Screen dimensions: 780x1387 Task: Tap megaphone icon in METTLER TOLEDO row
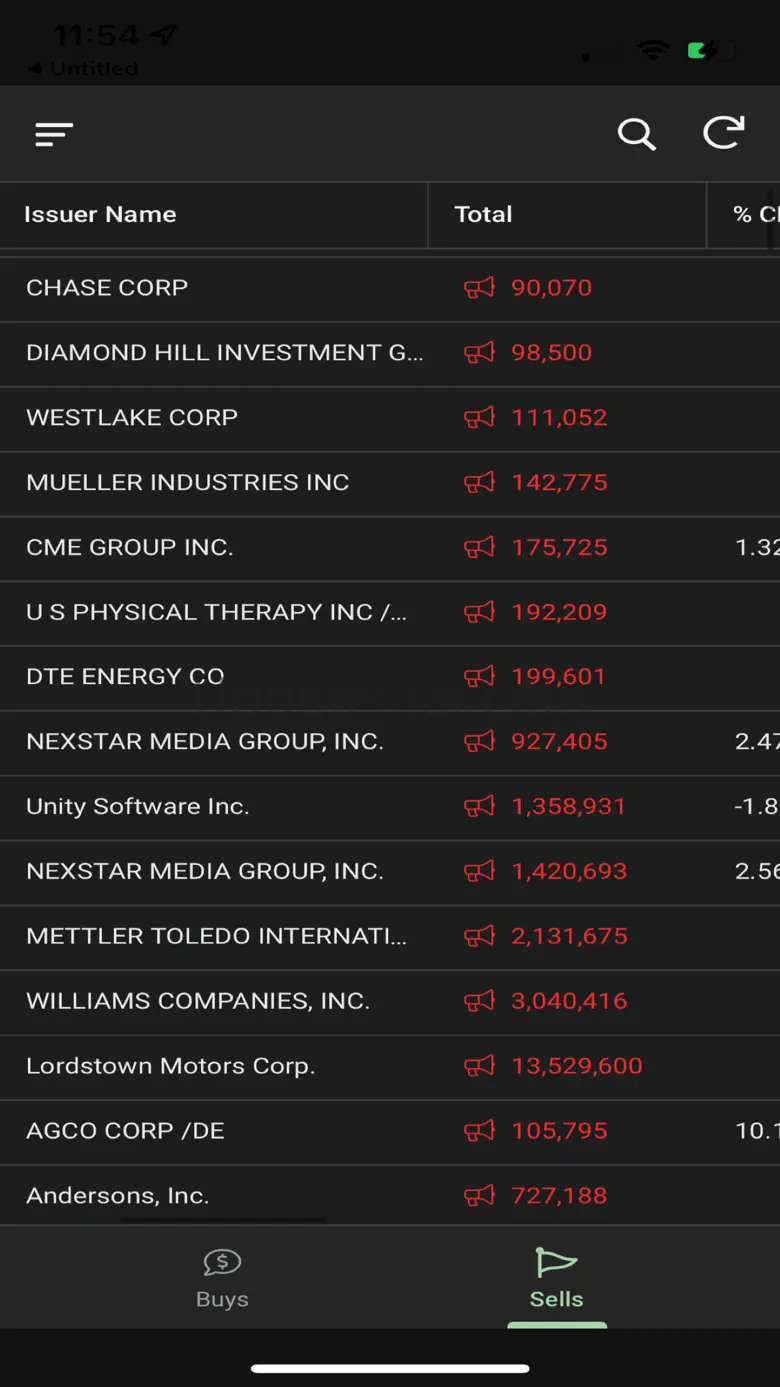pyautogui.click(x=479, y=937)
